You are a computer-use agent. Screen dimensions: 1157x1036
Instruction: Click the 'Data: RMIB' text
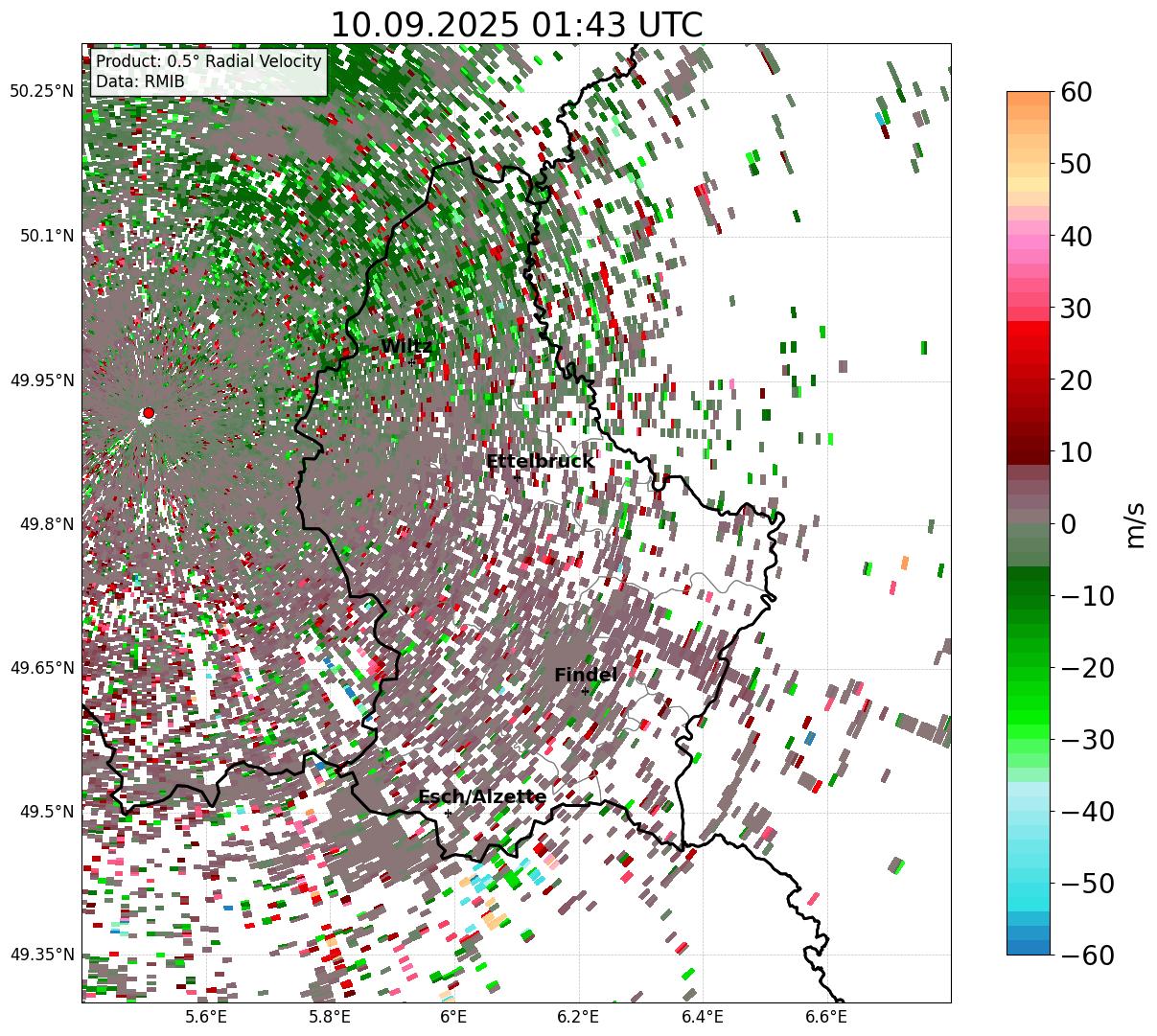tap(140, 82)
